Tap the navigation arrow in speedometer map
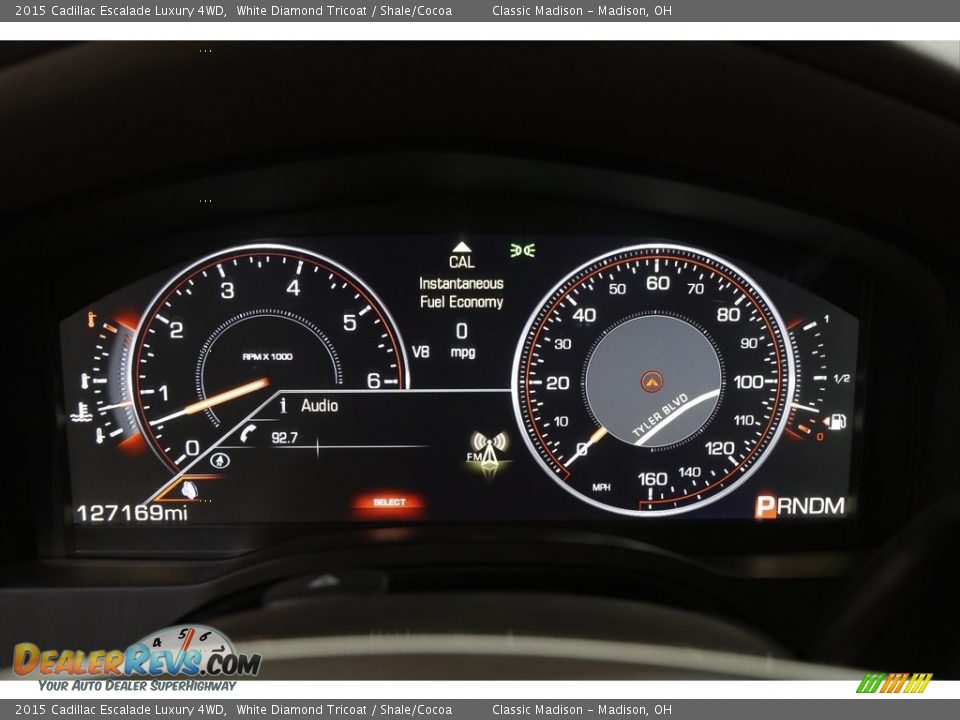 pyautogui.click(x=651, y=381)
